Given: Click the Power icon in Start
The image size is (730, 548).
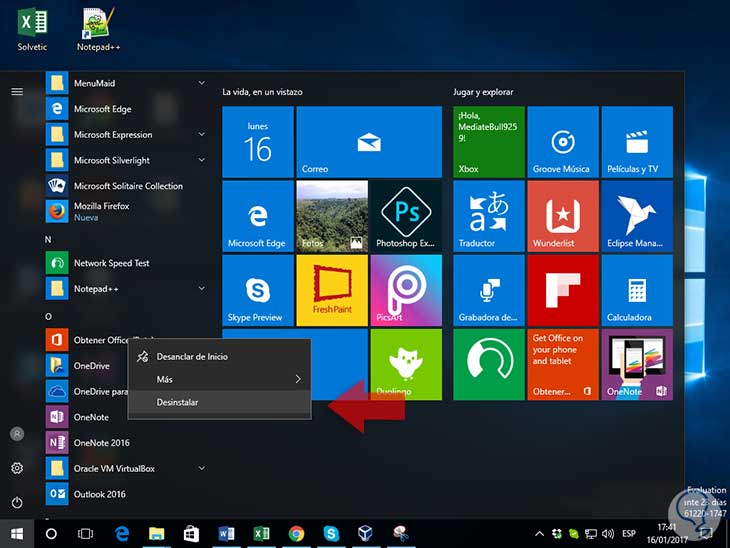Looking at the screenshot, I should (17, 502).
